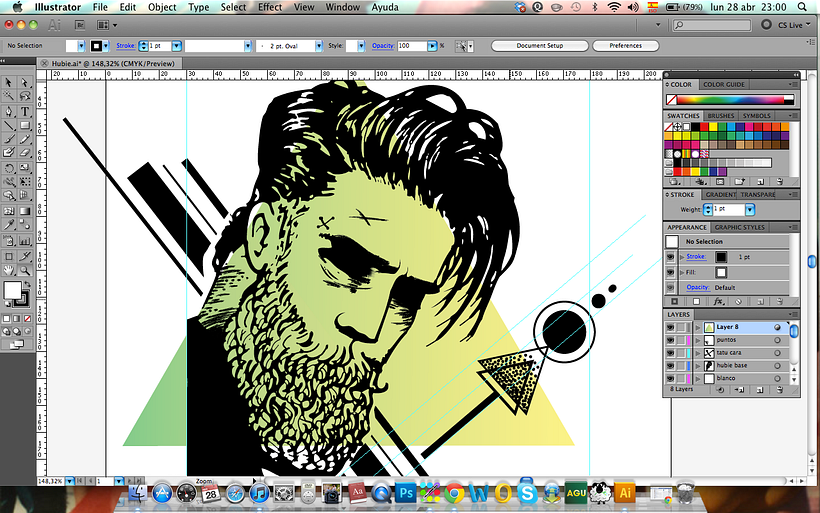820x513 pixels.
Task: Choose the Zoom magnifier tool in the toolbox
Action: coord(24,270)
